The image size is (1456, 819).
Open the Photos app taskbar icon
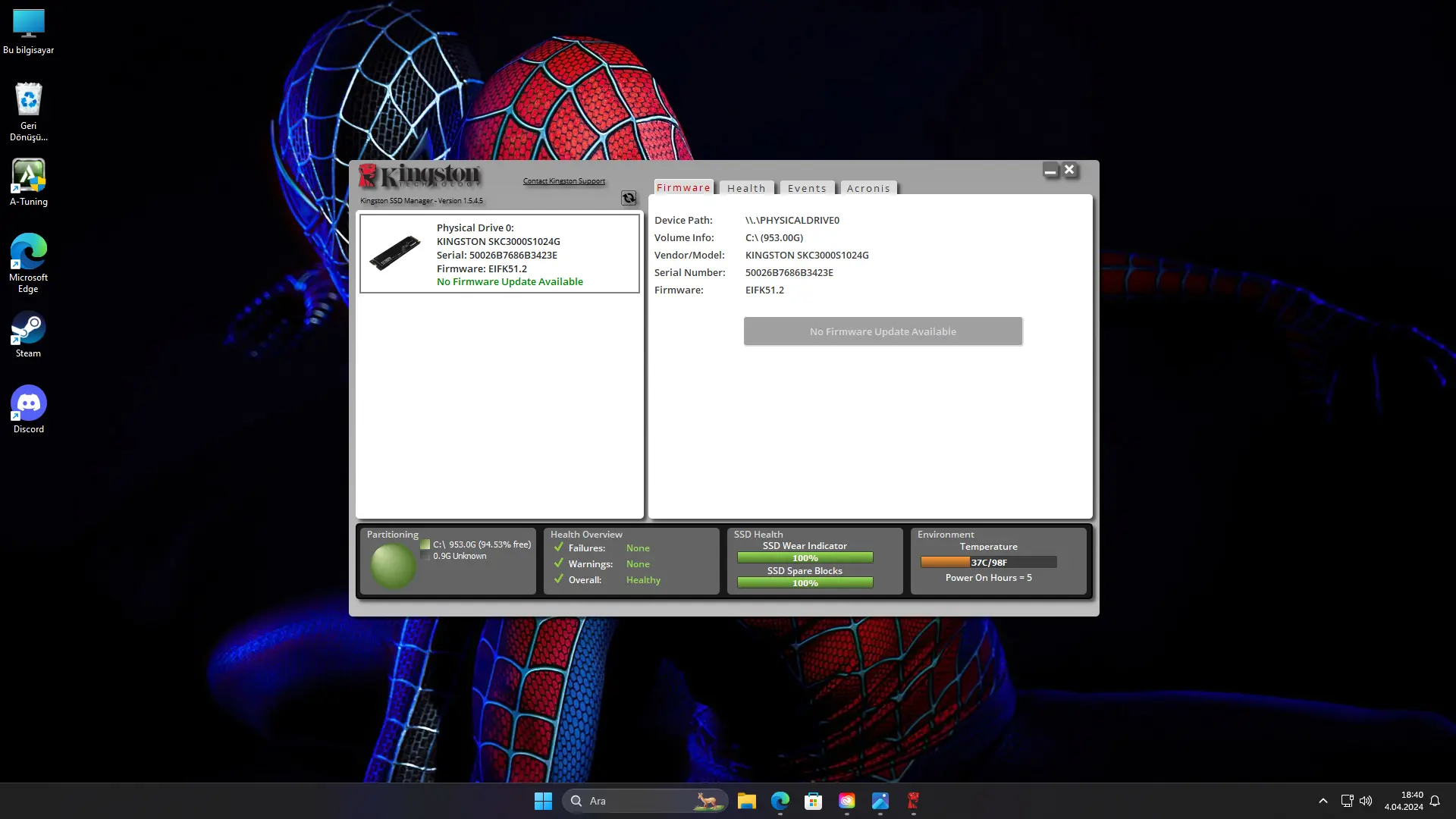(x=880, y=801)
